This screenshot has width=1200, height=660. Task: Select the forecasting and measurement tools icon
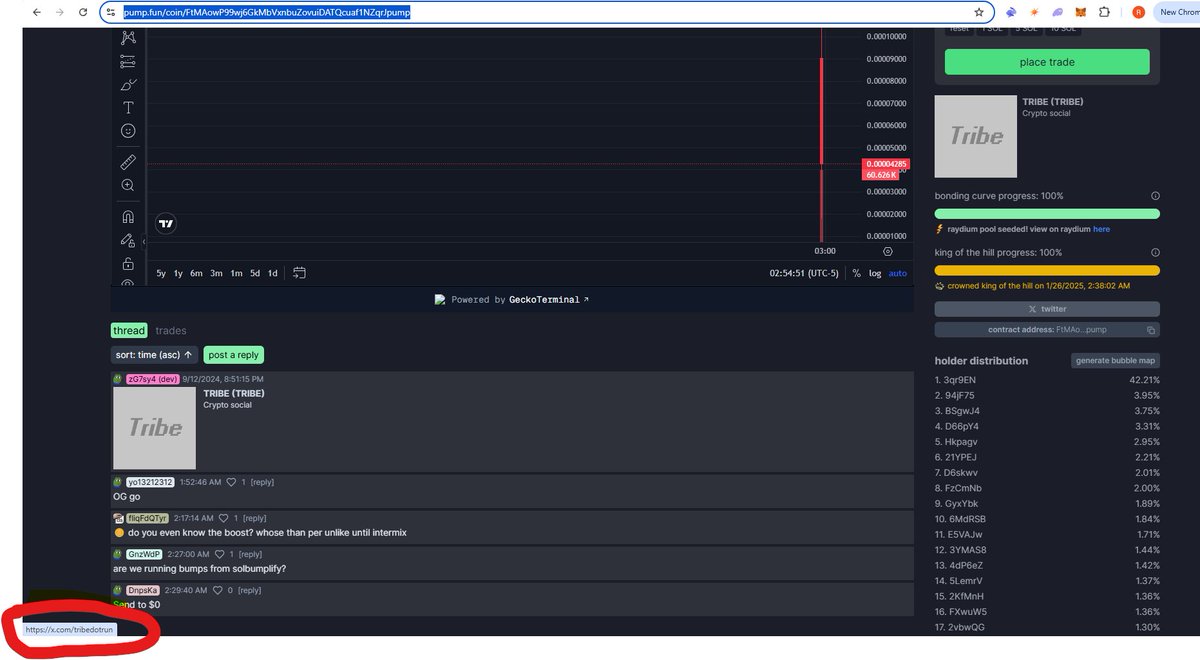(128, 62)
